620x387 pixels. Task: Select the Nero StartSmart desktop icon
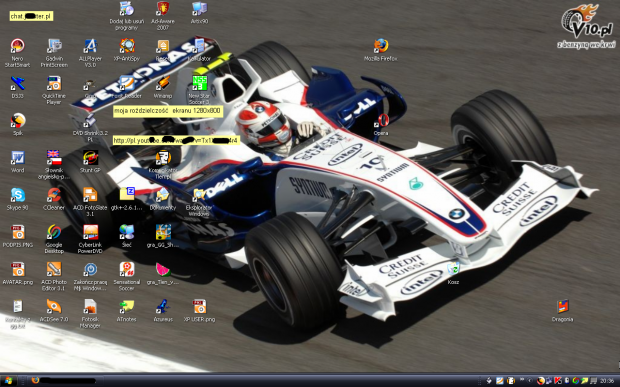[17, 53]
